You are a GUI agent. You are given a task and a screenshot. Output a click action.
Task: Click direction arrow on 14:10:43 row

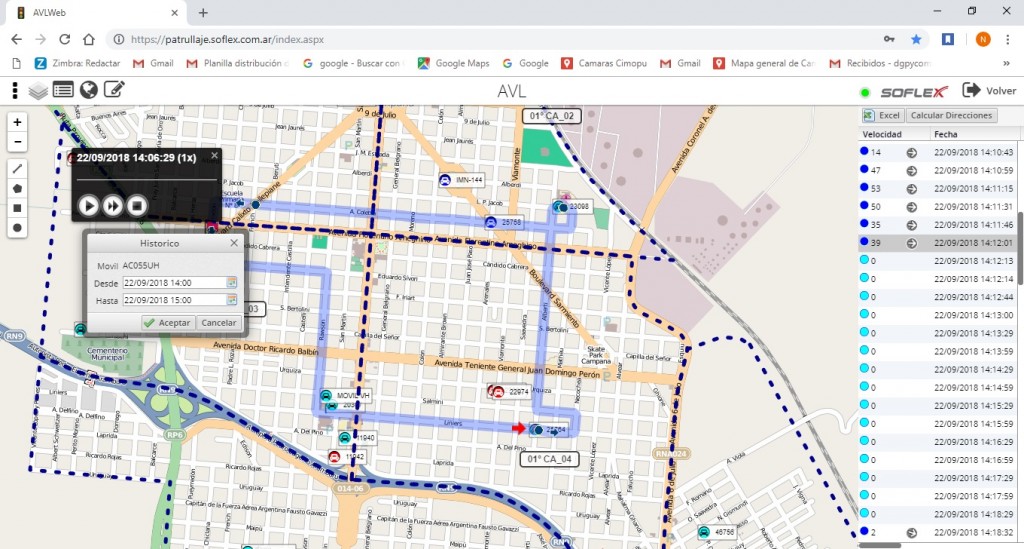tap(912, 152)
